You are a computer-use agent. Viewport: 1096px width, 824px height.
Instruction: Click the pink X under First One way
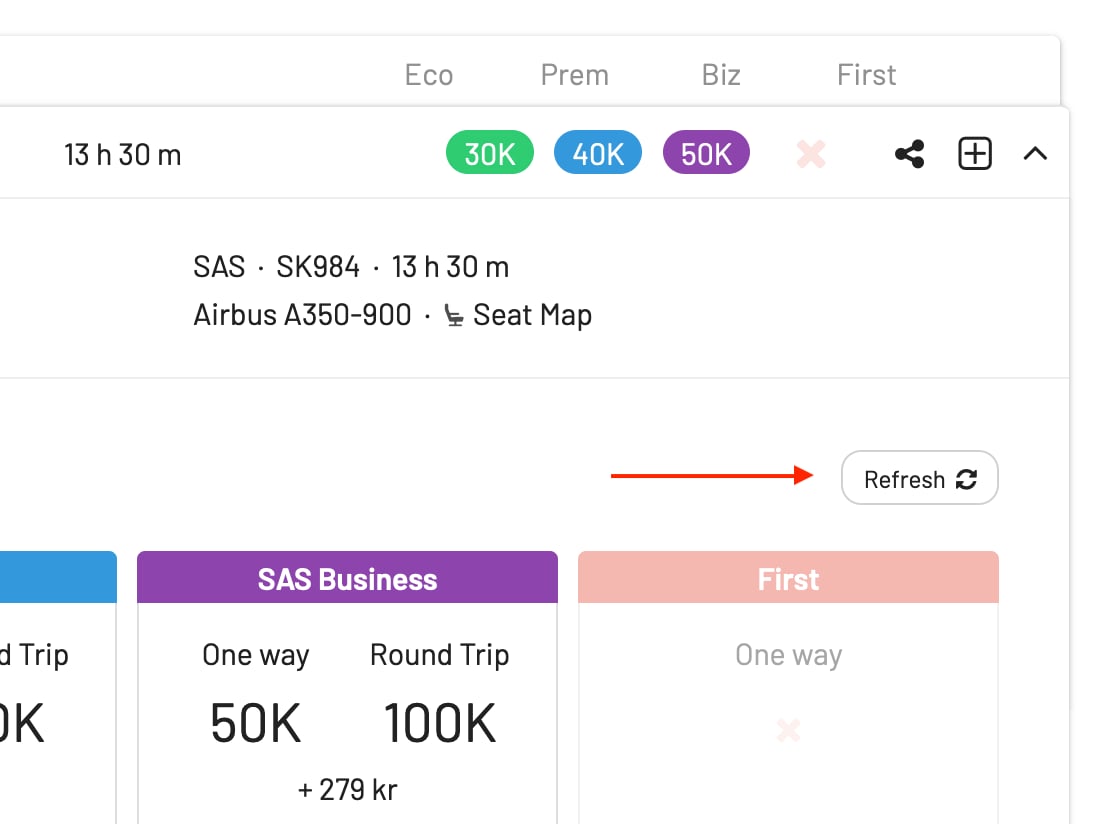(788, 731)
